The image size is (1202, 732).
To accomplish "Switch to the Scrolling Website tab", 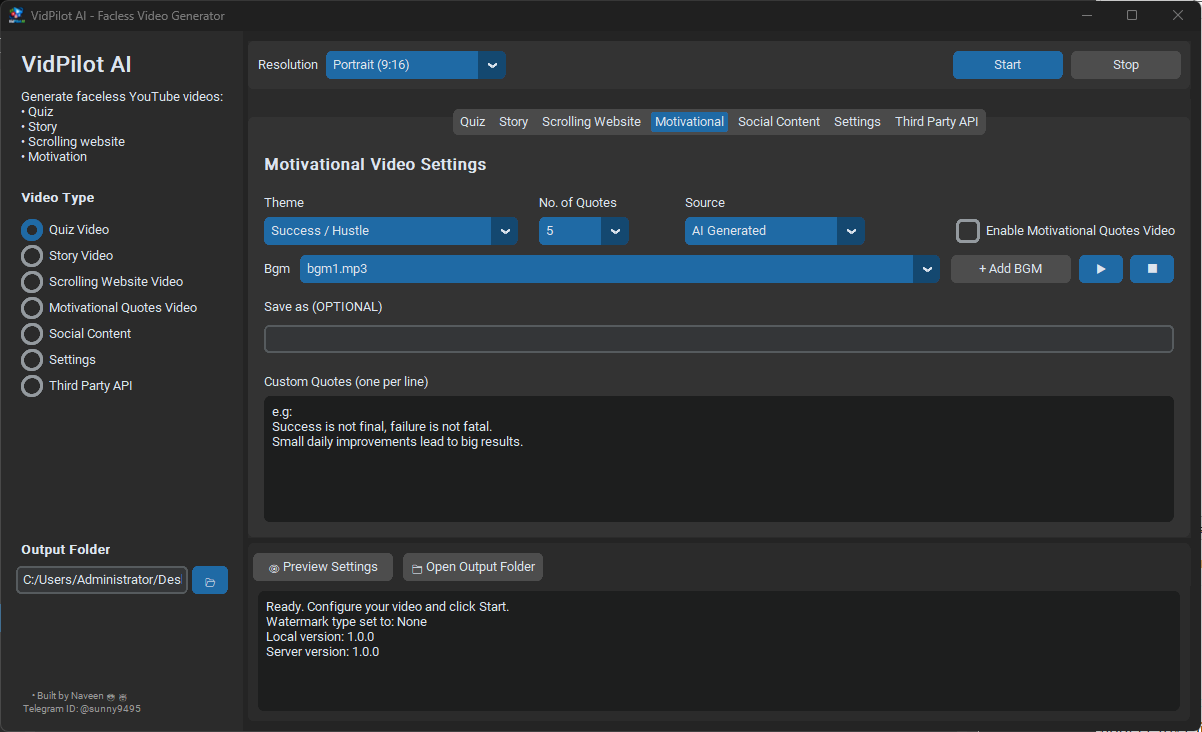I will click(591, 121).
